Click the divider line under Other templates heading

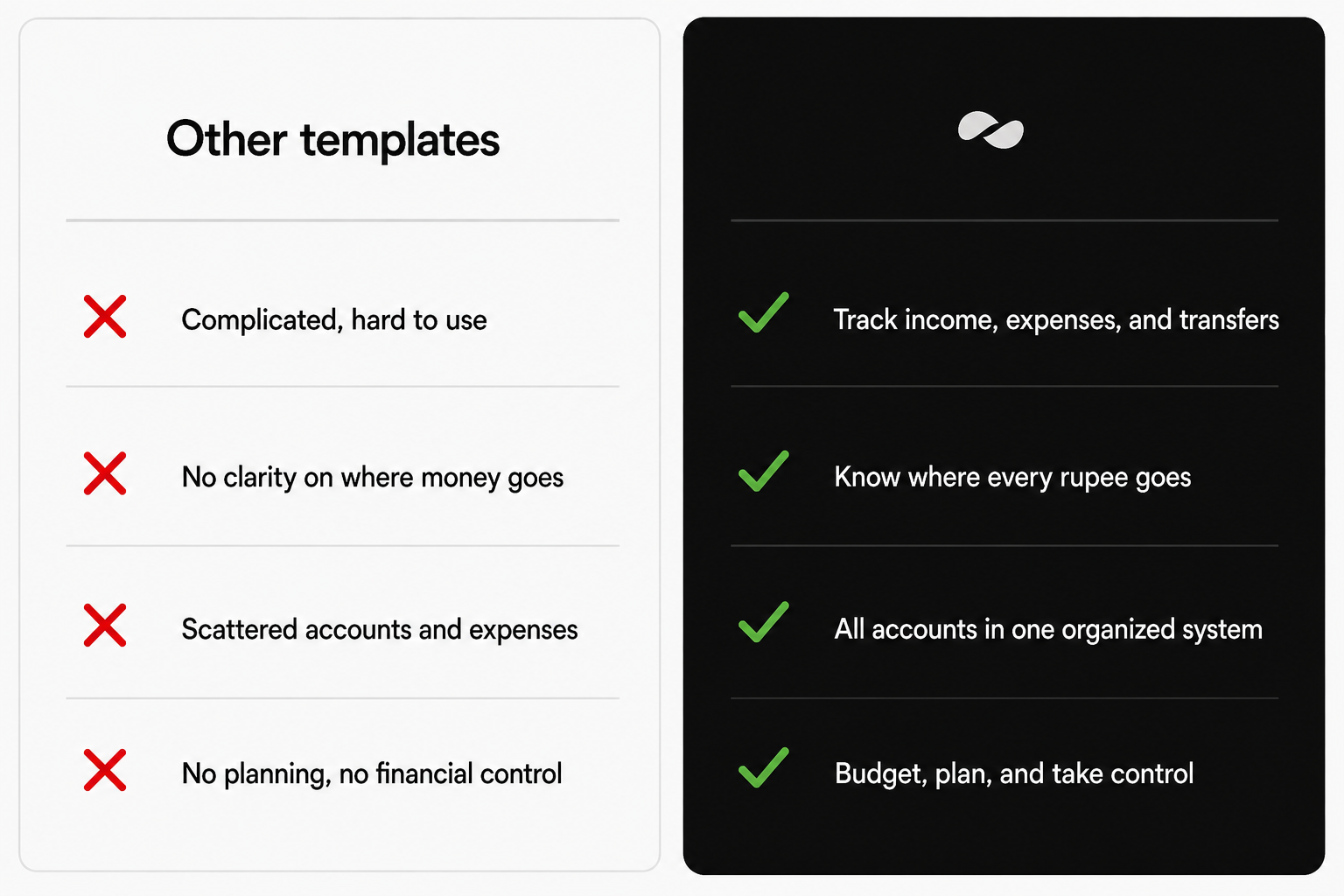click(342, 220)
